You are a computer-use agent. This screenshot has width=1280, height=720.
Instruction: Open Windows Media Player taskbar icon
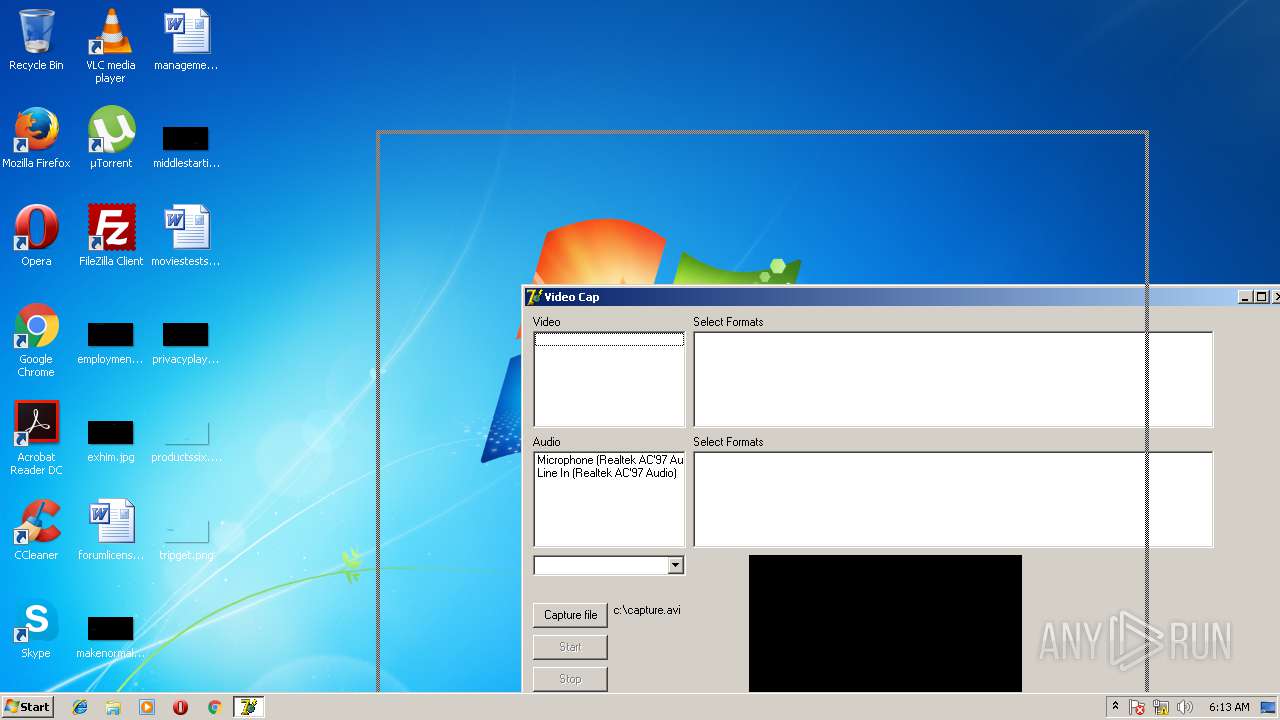tap(147, 707)
